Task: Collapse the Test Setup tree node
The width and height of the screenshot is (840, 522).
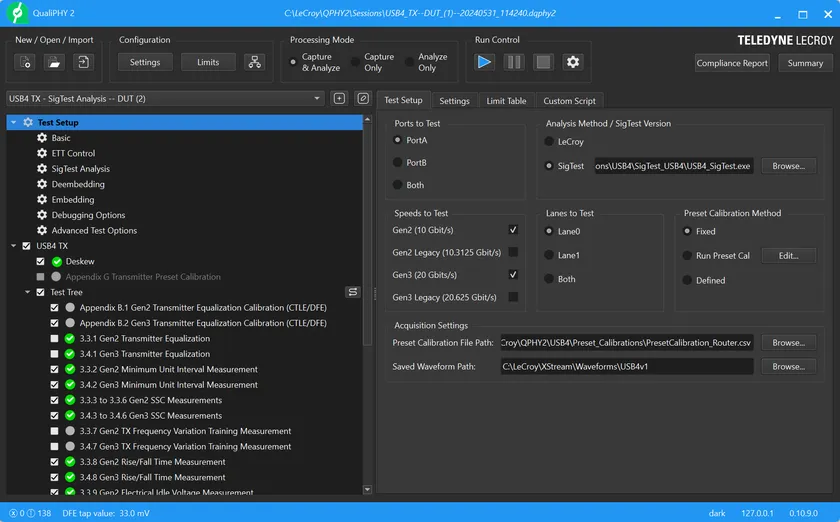Action: pos(13,122)
